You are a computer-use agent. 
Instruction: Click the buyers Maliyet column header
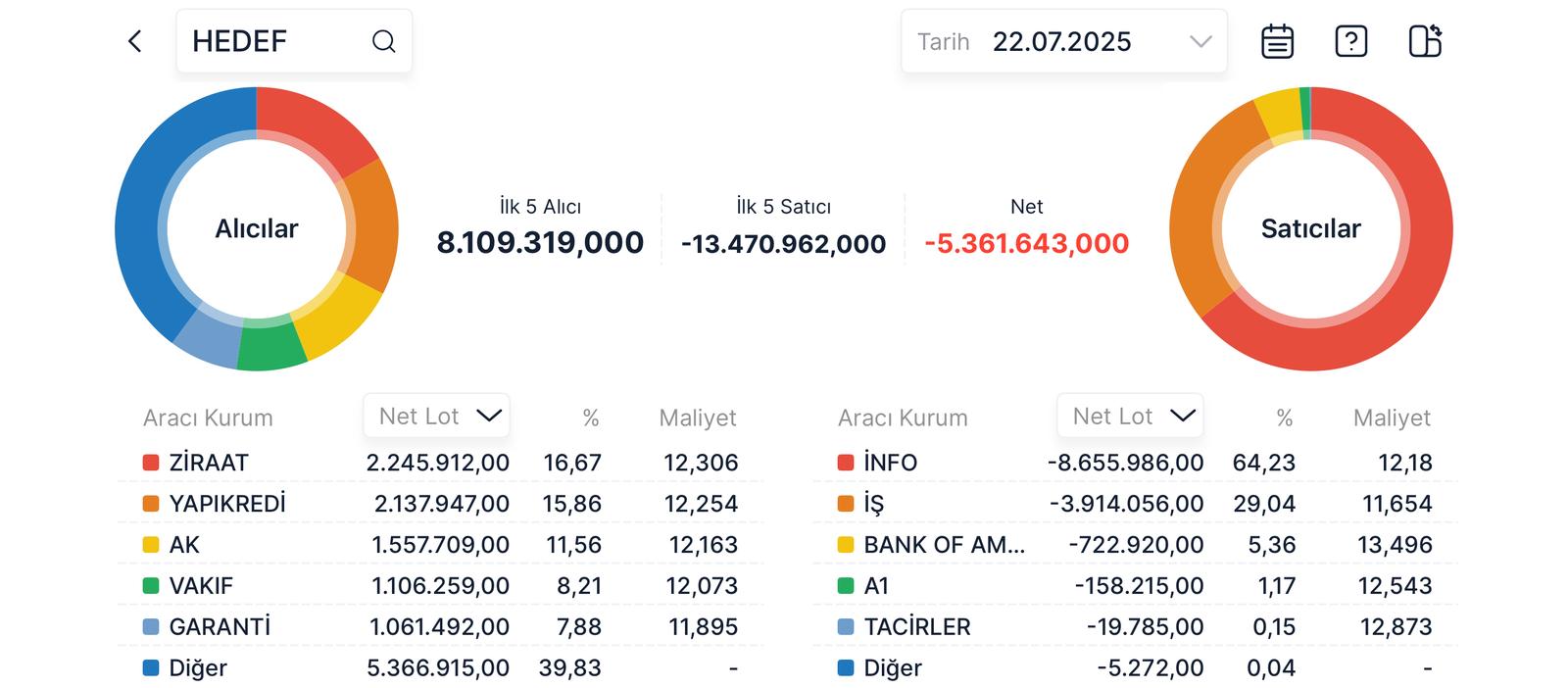(697, 418)
